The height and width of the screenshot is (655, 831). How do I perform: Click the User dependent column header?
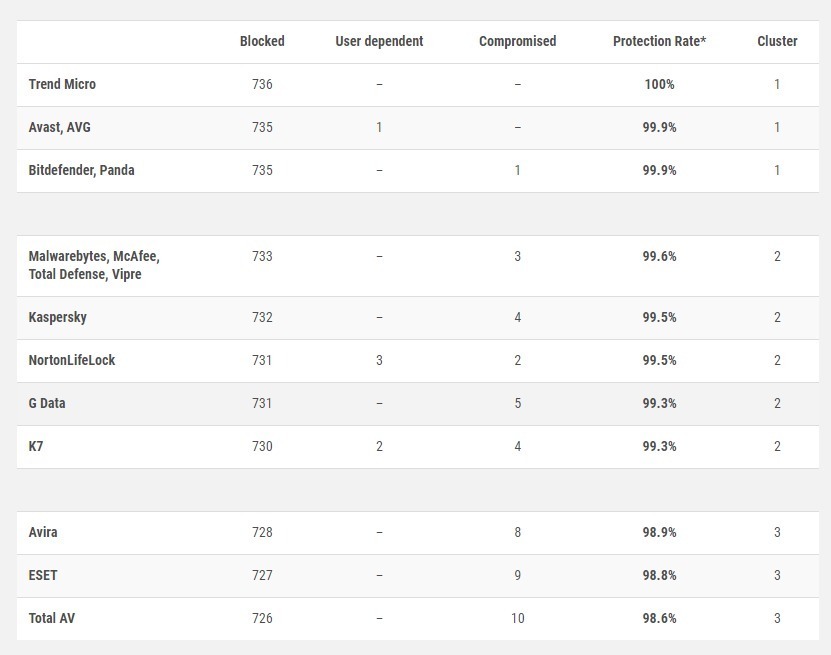click(379, 41)
